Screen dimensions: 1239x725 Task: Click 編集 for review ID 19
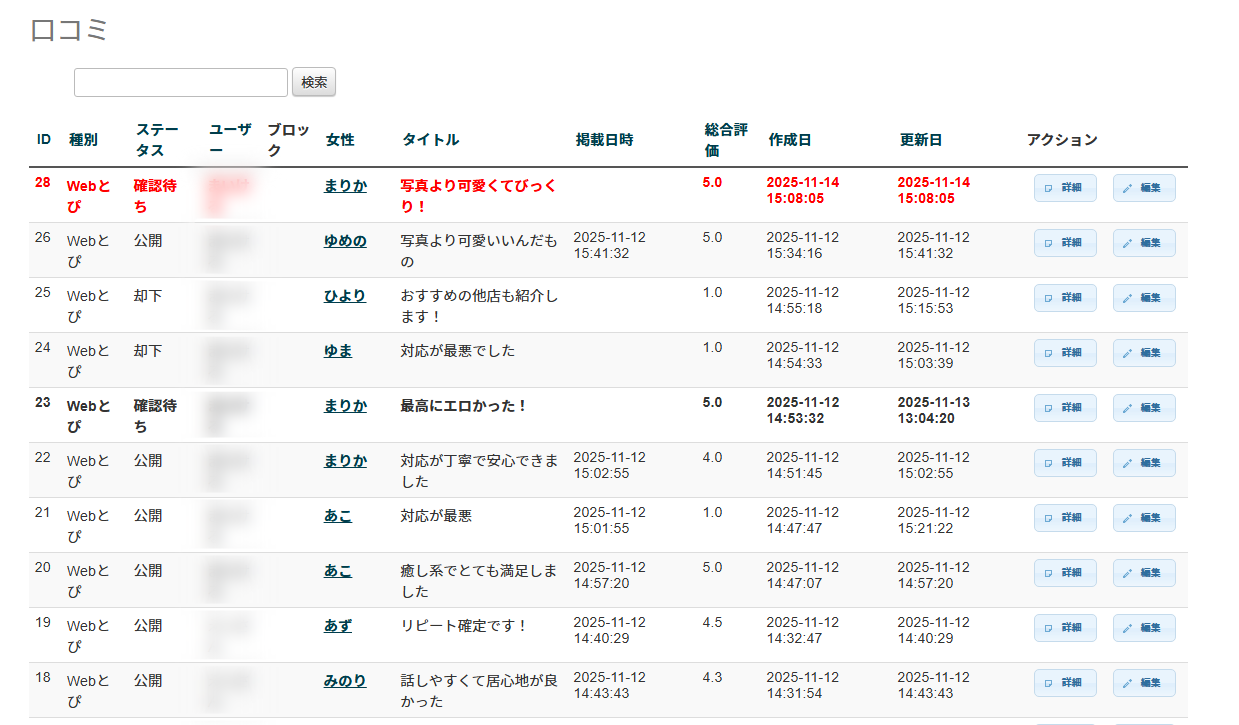coord(1144,628)
